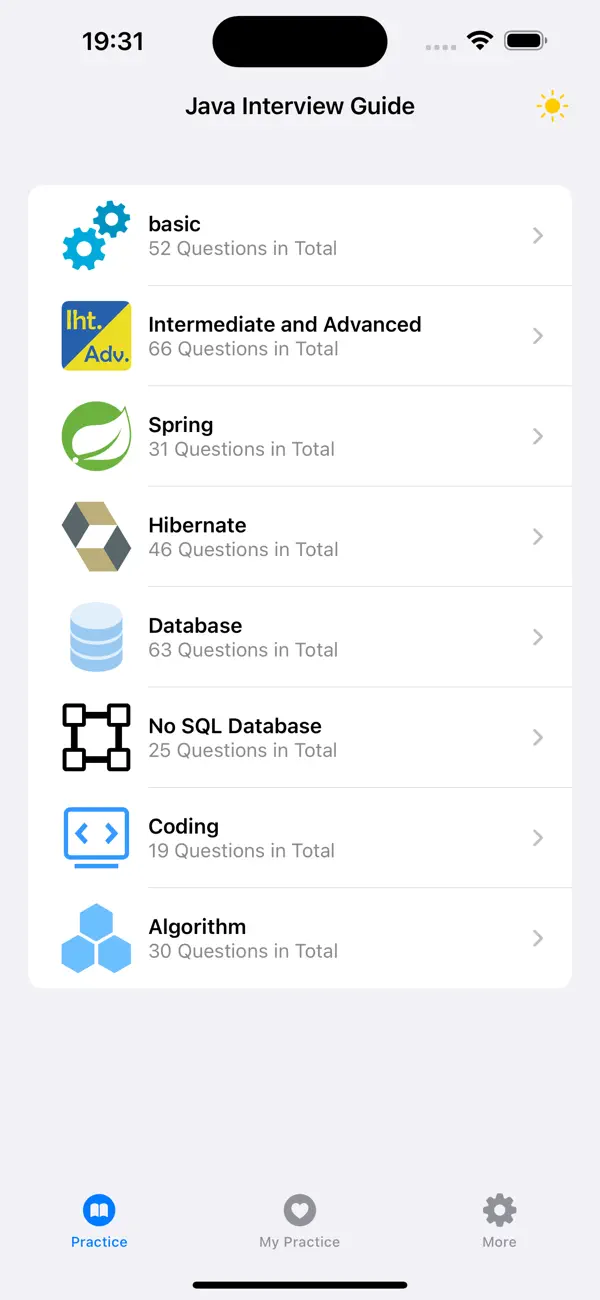600x1300 pixels.
Task: Tap the Coding code-screen icon
Action: pyautogui.click(x=96, y=838)
